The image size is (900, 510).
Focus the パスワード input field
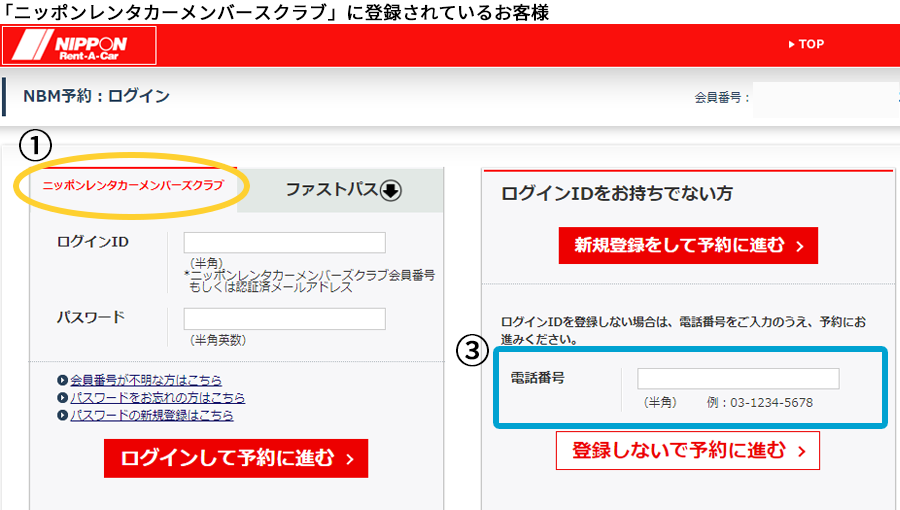tap(284, 319)
